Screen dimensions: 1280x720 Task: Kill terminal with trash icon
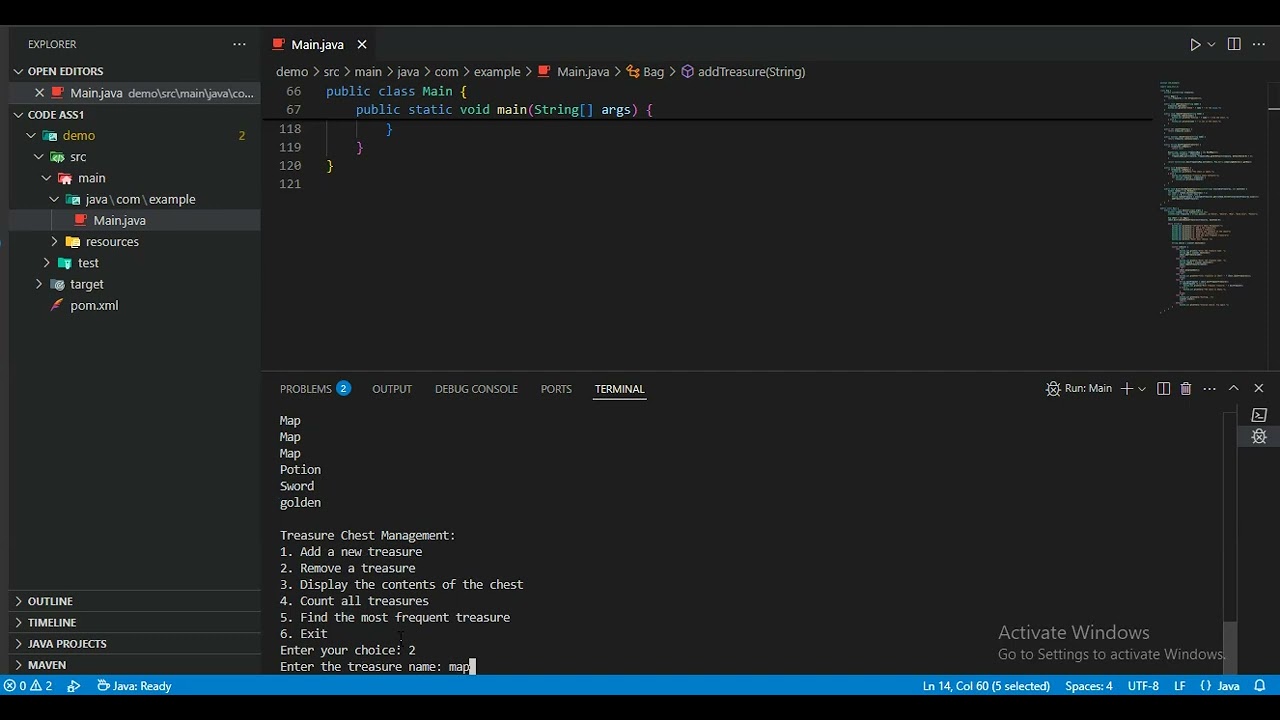(1186, 388)
